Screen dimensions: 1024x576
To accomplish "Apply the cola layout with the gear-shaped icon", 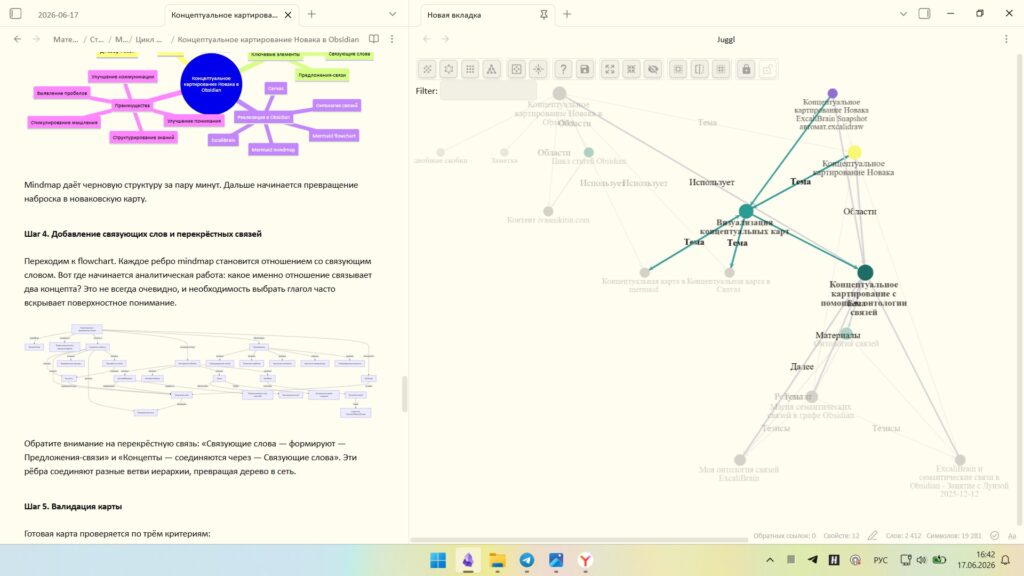I will [449, 69].
